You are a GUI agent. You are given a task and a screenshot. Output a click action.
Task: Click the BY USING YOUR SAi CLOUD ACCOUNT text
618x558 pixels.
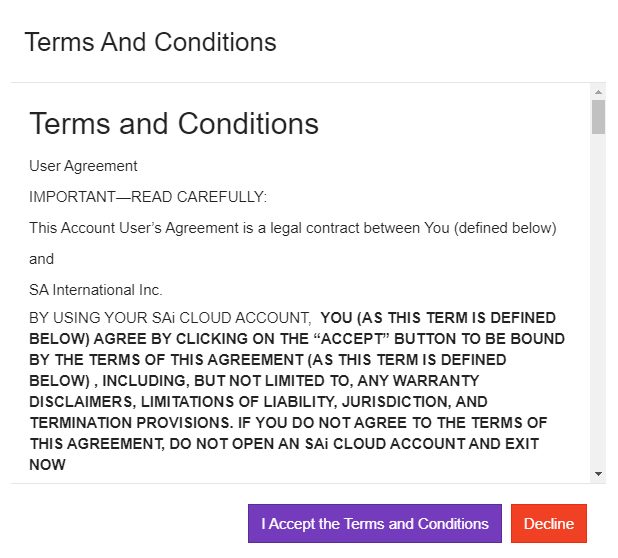click(170, 318)
